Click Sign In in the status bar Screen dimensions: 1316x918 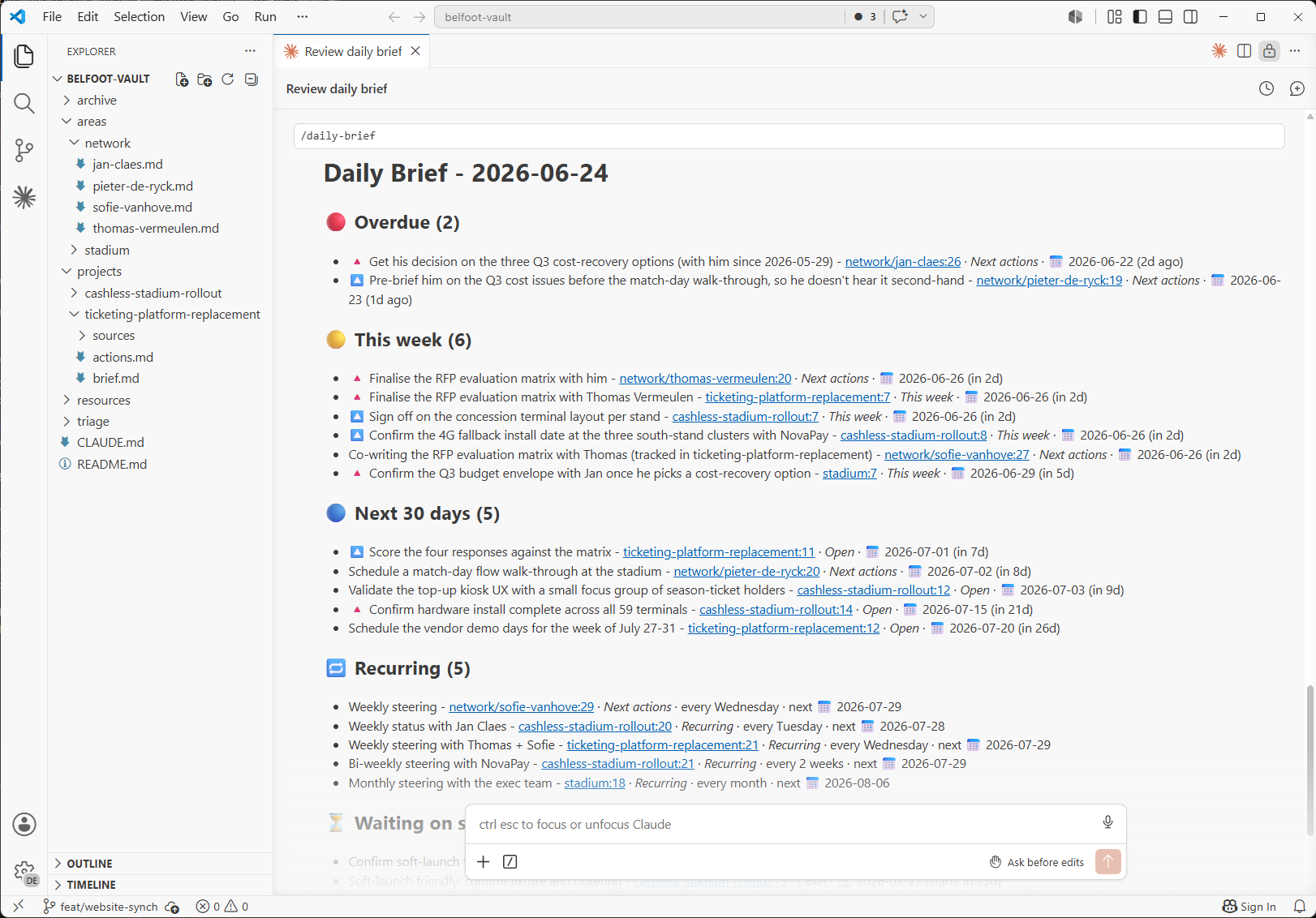pos(1249,907)
